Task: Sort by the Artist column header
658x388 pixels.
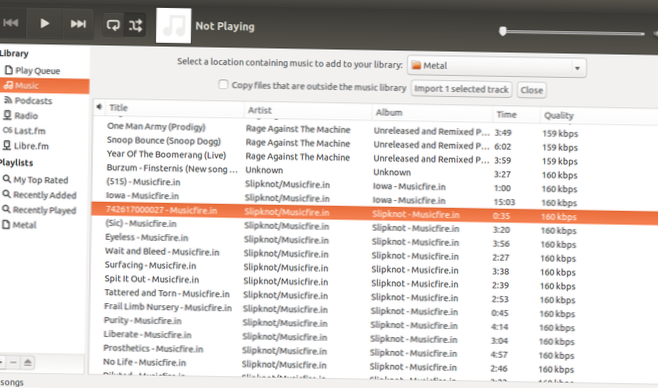Action: tap(259, 110)
